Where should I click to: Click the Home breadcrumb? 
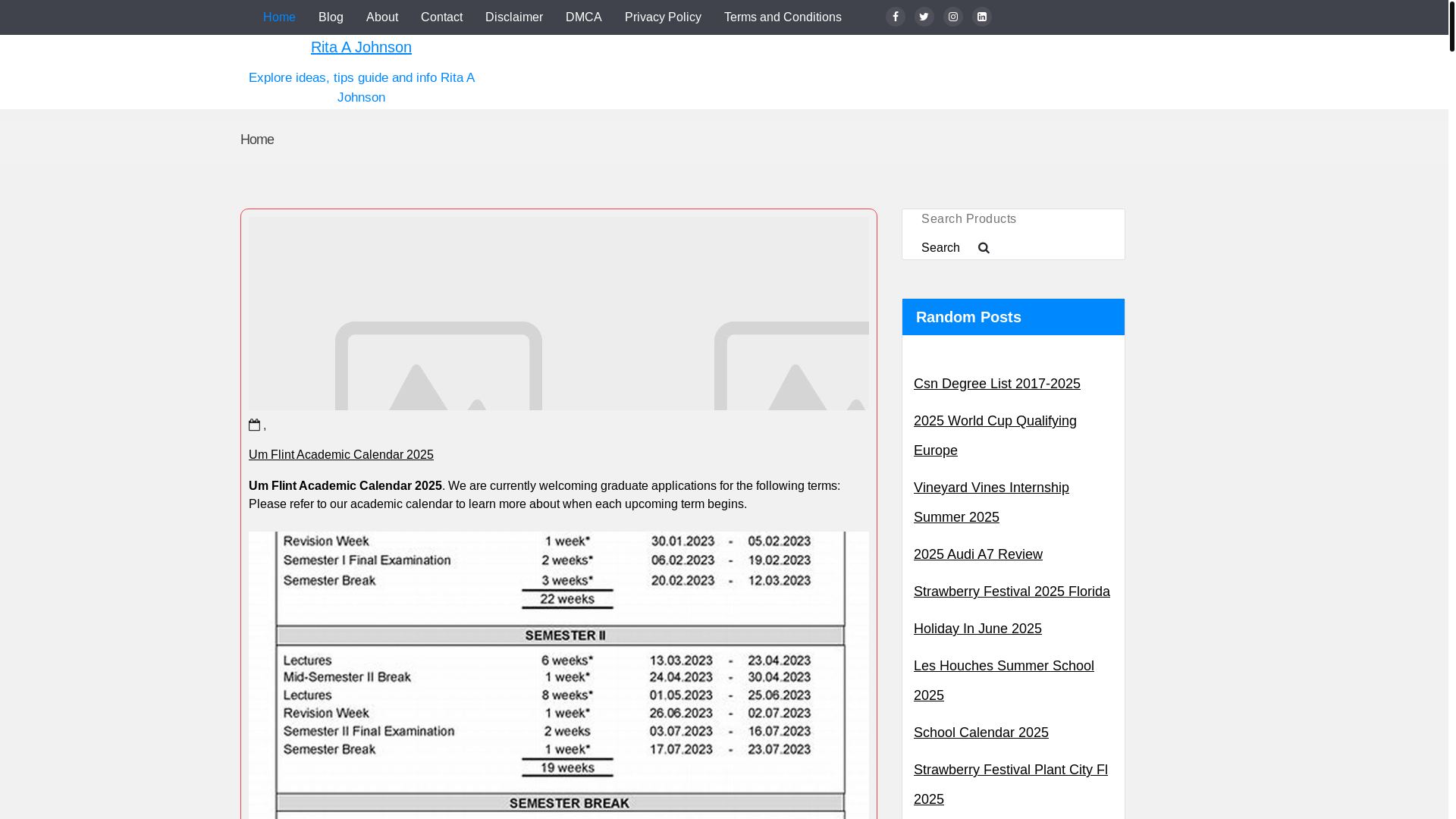coord(257,140)
